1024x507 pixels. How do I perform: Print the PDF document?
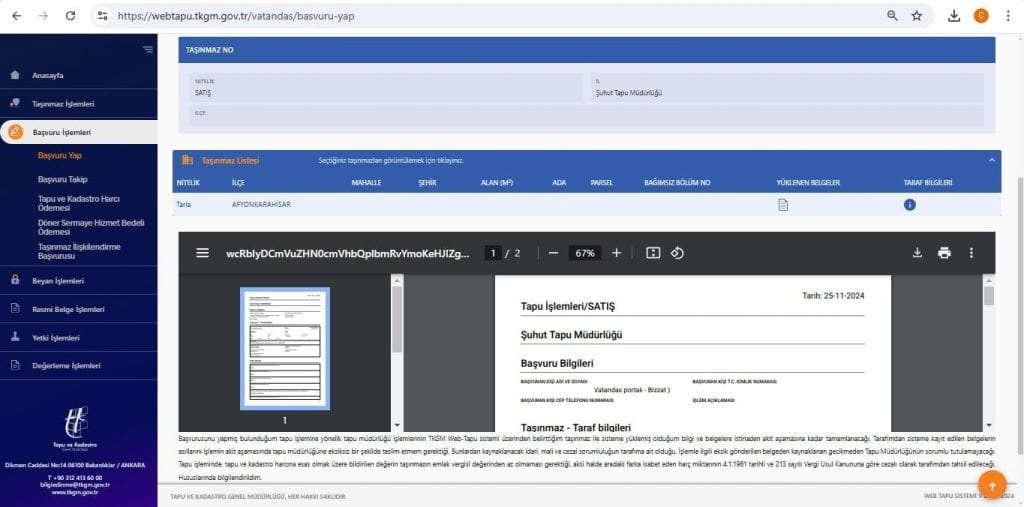pyautogui.click(x=944, y=253)
